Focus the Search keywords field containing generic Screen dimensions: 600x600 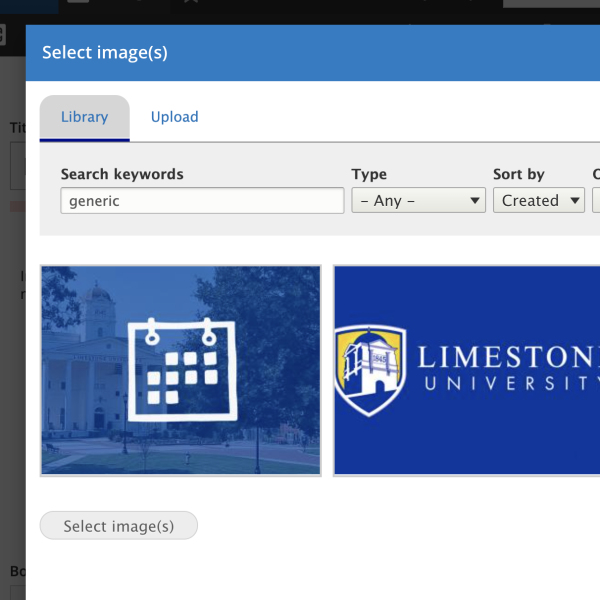tap(202, 201)
